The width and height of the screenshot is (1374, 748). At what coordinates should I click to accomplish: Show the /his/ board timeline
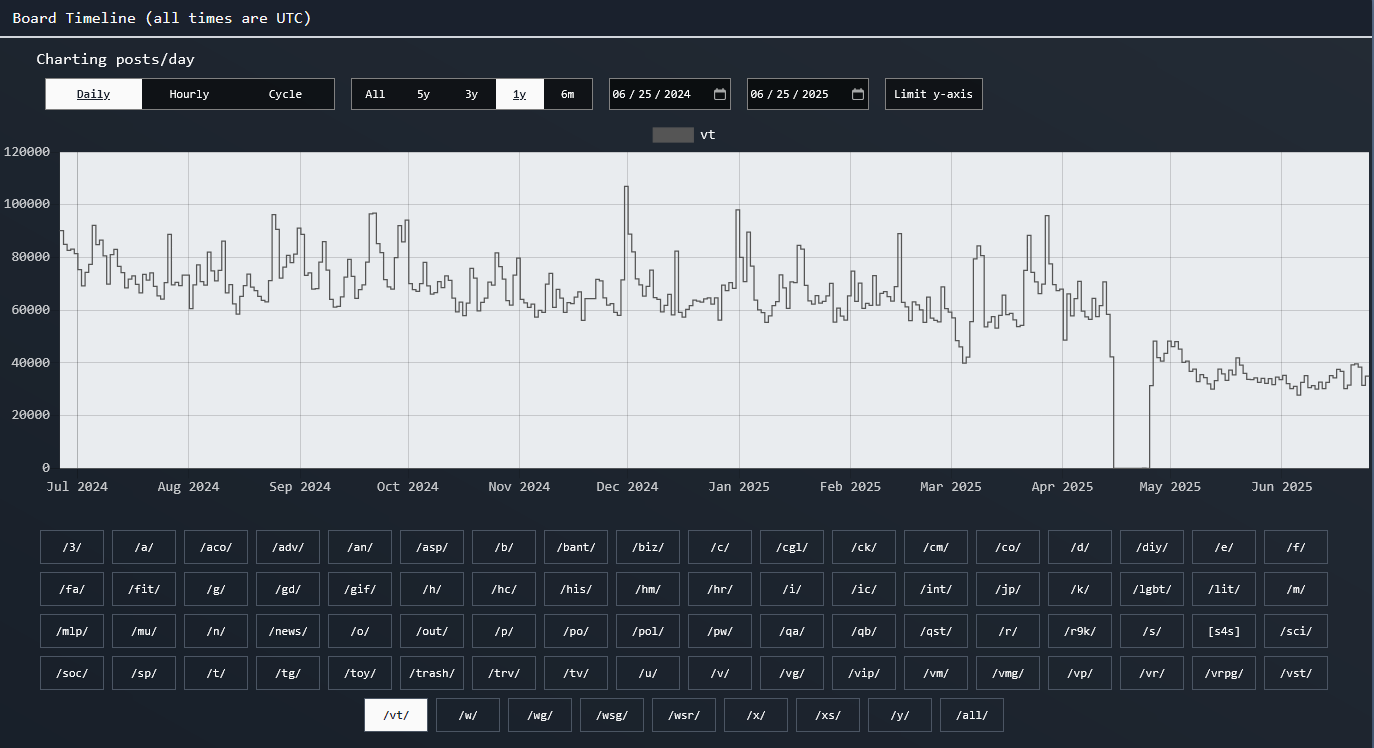tap(576, 589)
